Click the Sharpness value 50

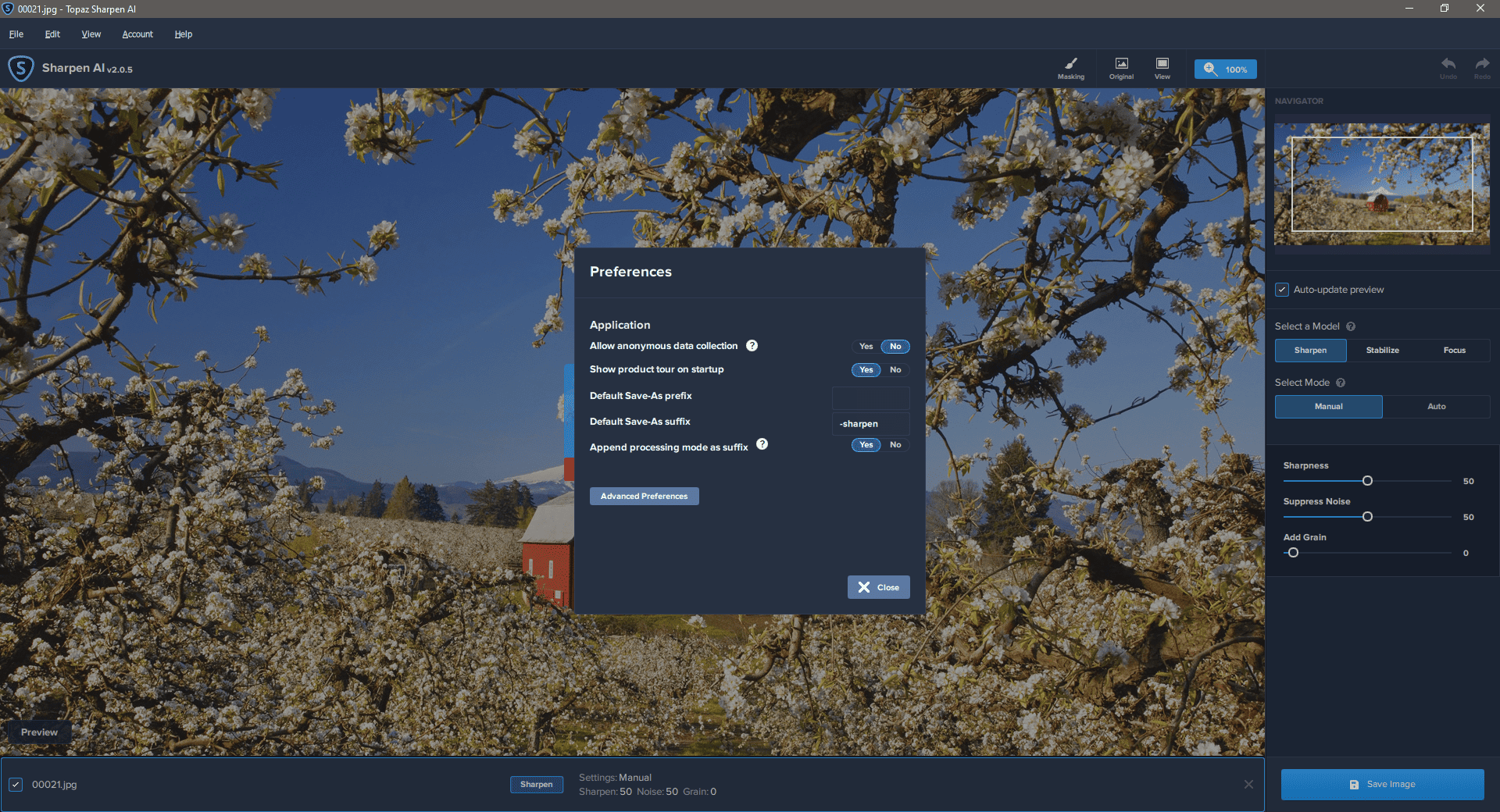point(1469,481)
